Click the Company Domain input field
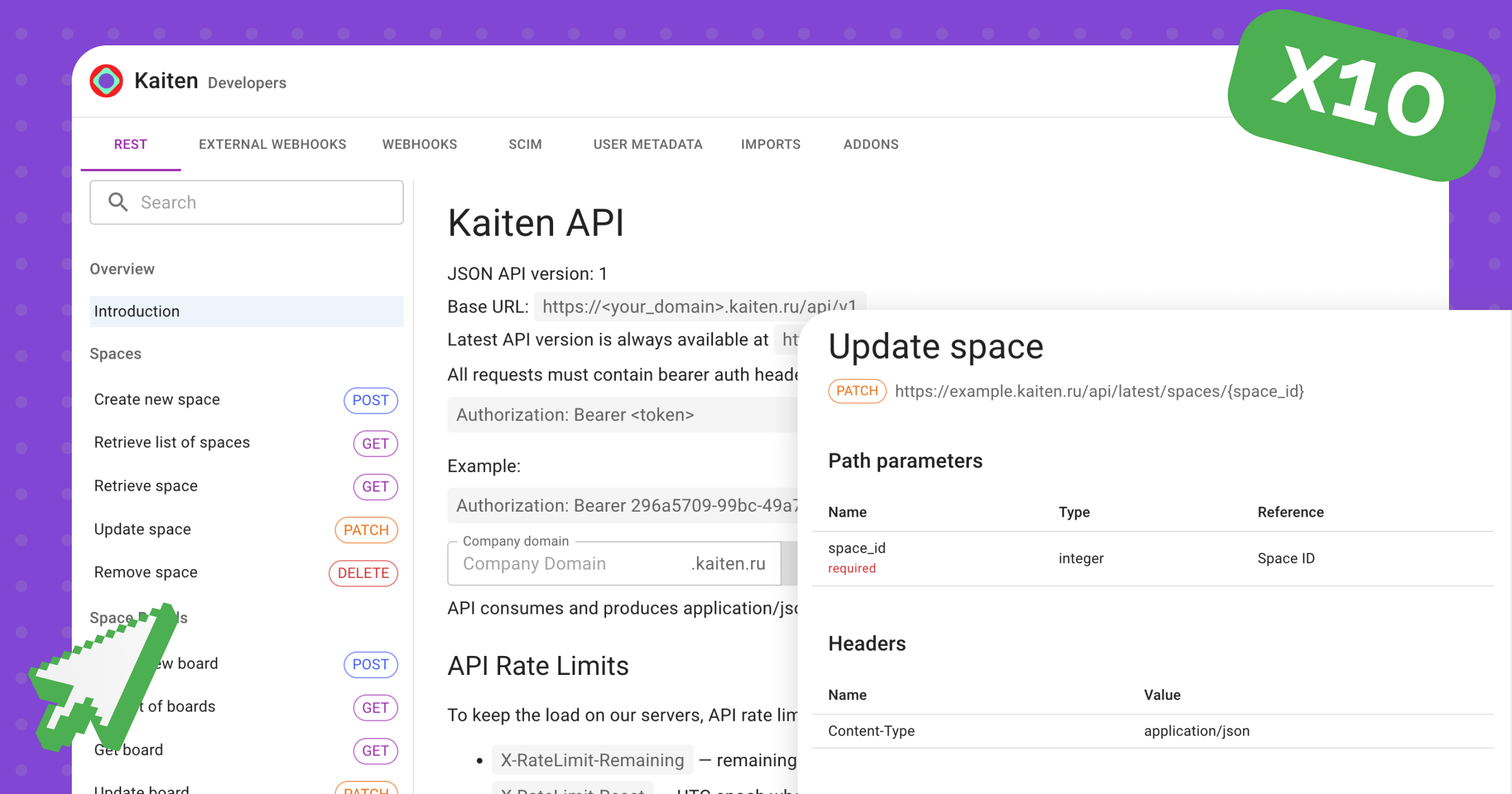The image size is (1512, 794). (x=614, y=563)
